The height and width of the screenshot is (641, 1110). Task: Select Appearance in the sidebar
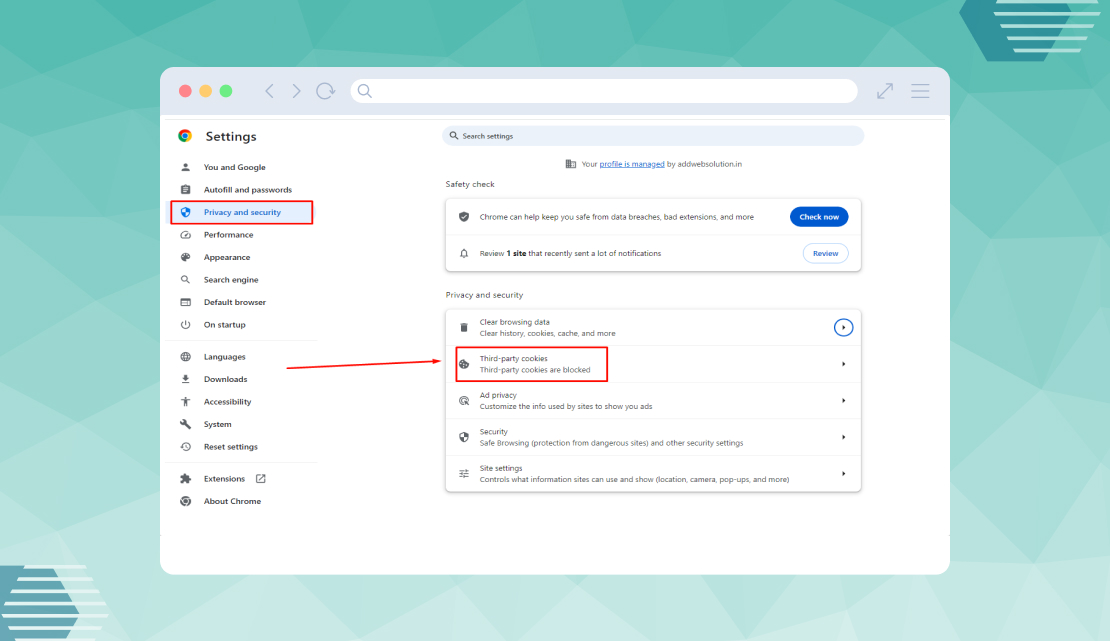click(x=230, y=256)
